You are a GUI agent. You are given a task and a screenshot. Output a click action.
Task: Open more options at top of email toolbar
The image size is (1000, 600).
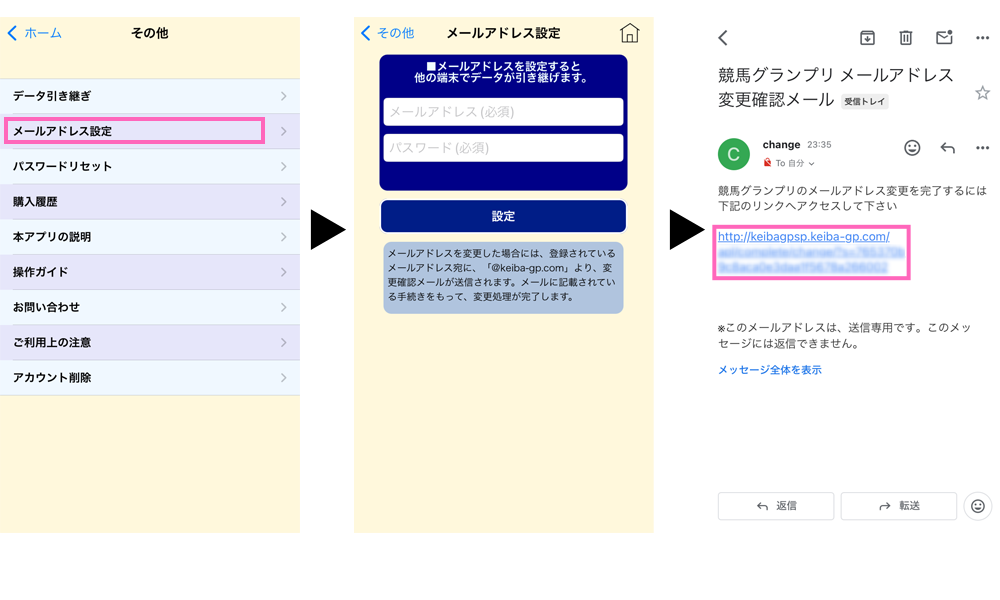982,38
